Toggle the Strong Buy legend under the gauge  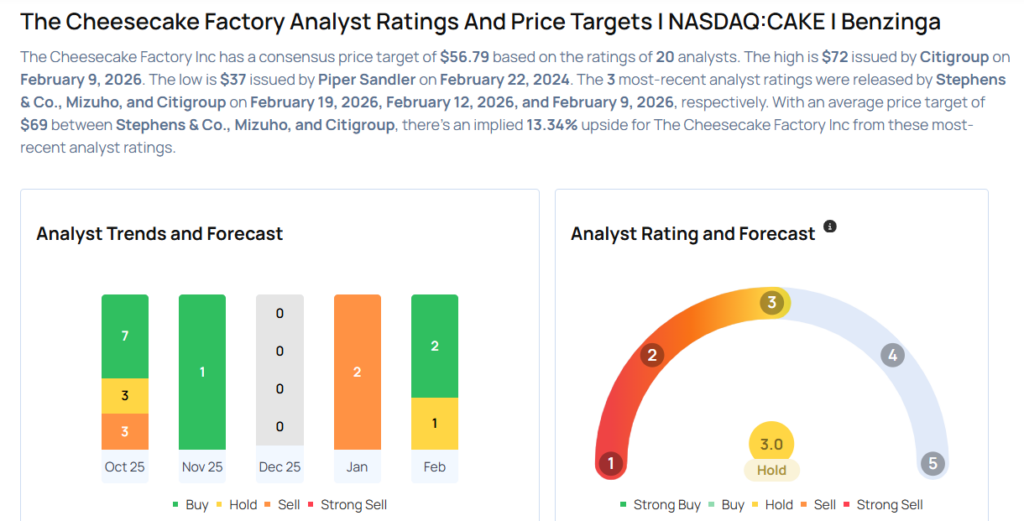coord(660,505)
